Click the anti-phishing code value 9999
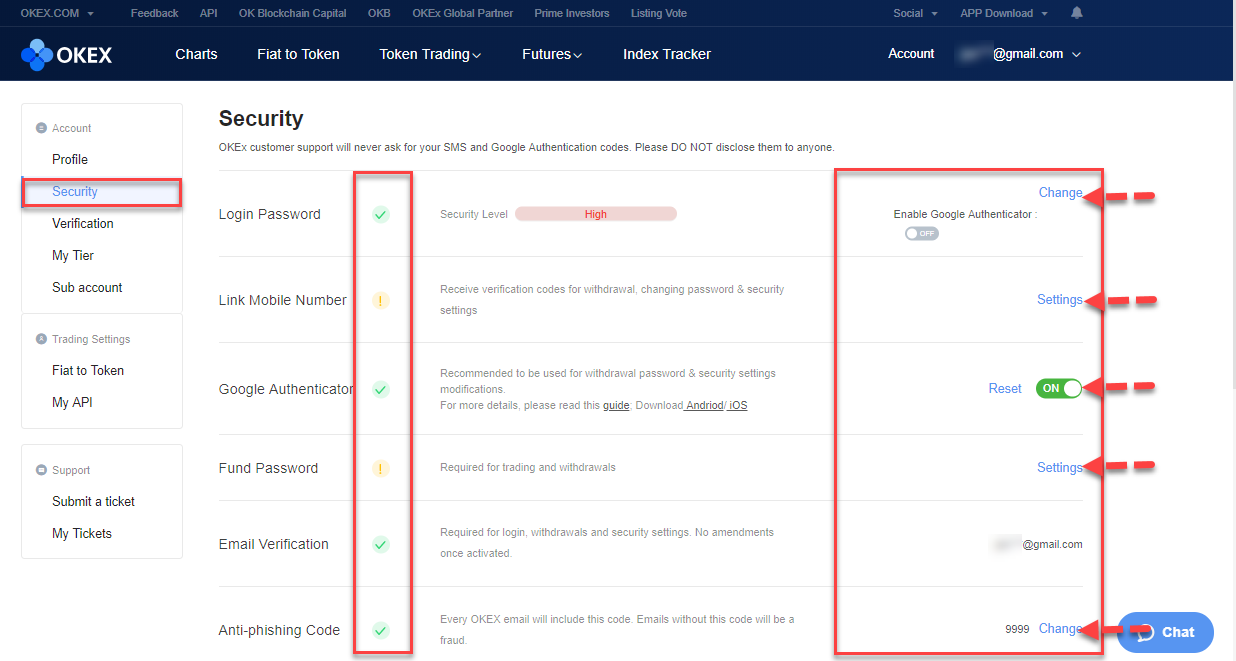1236x661 pixels. tap(1017, 629)
